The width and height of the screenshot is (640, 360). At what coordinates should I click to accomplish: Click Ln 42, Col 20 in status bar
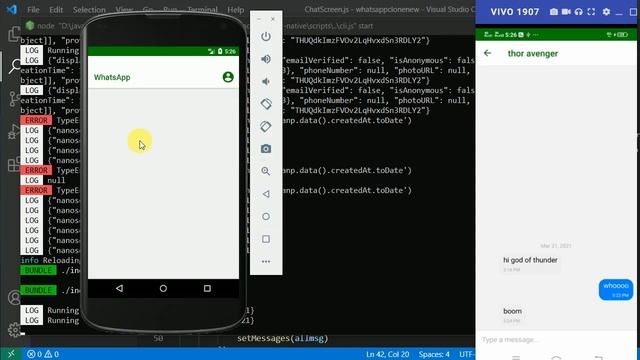point(387,354)
